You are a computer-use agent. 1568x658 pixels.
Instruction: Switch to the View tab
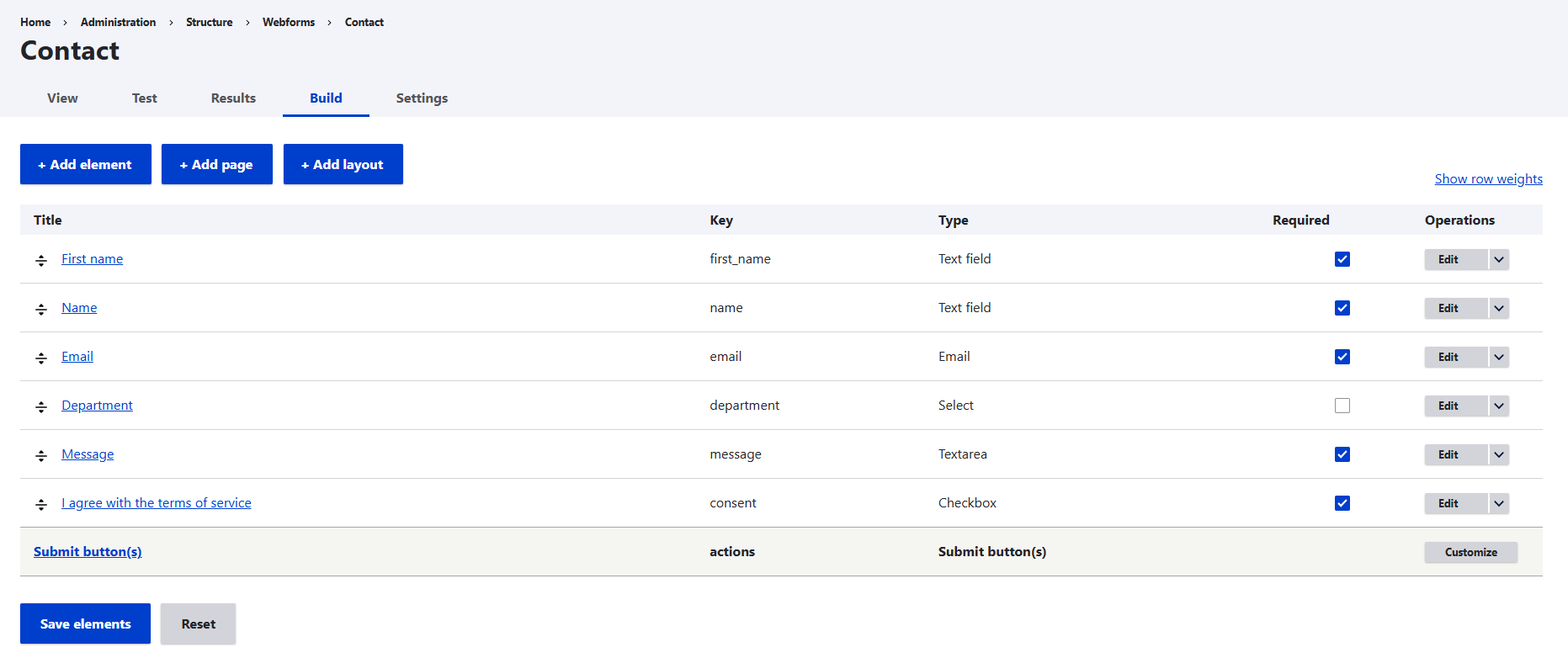pyautogui.click(x=62, y=98)
